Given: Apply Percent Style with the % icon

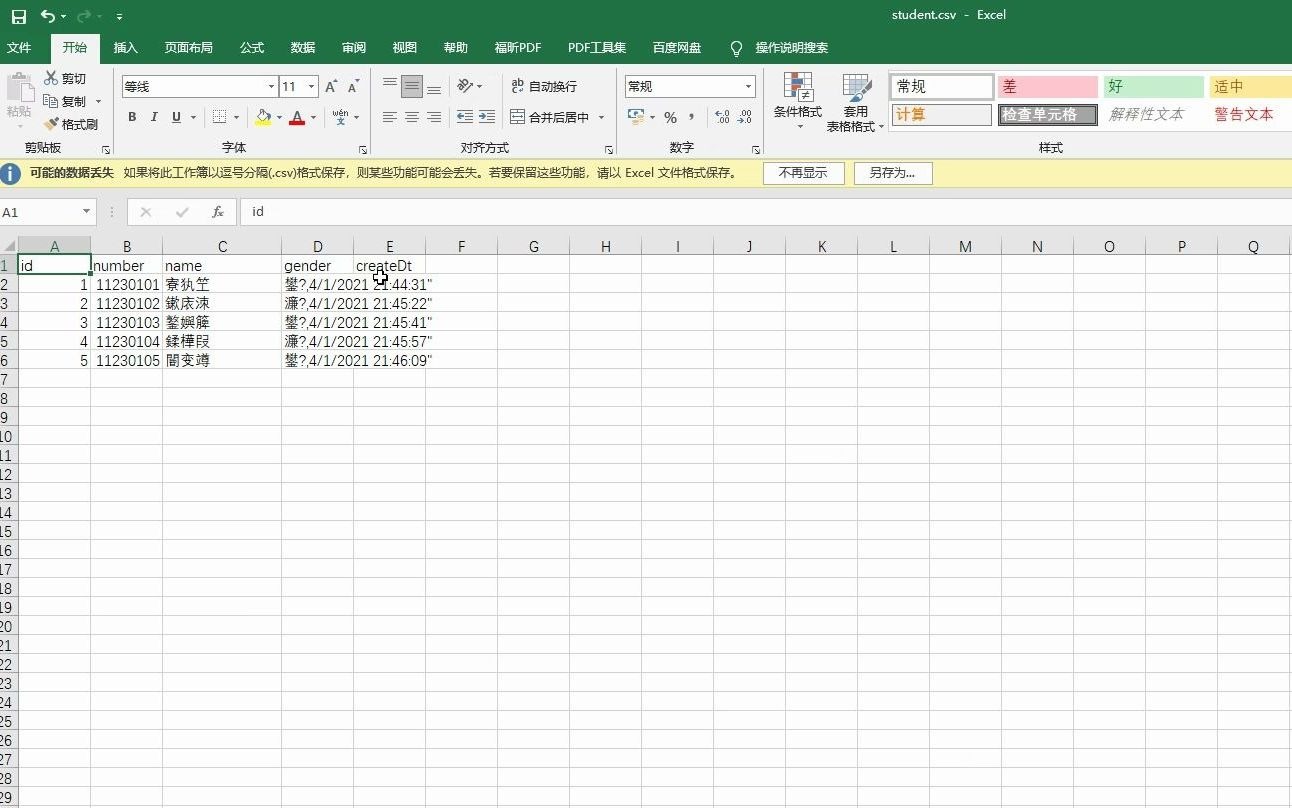Looking at the screenshot, I should coord(669,116).
